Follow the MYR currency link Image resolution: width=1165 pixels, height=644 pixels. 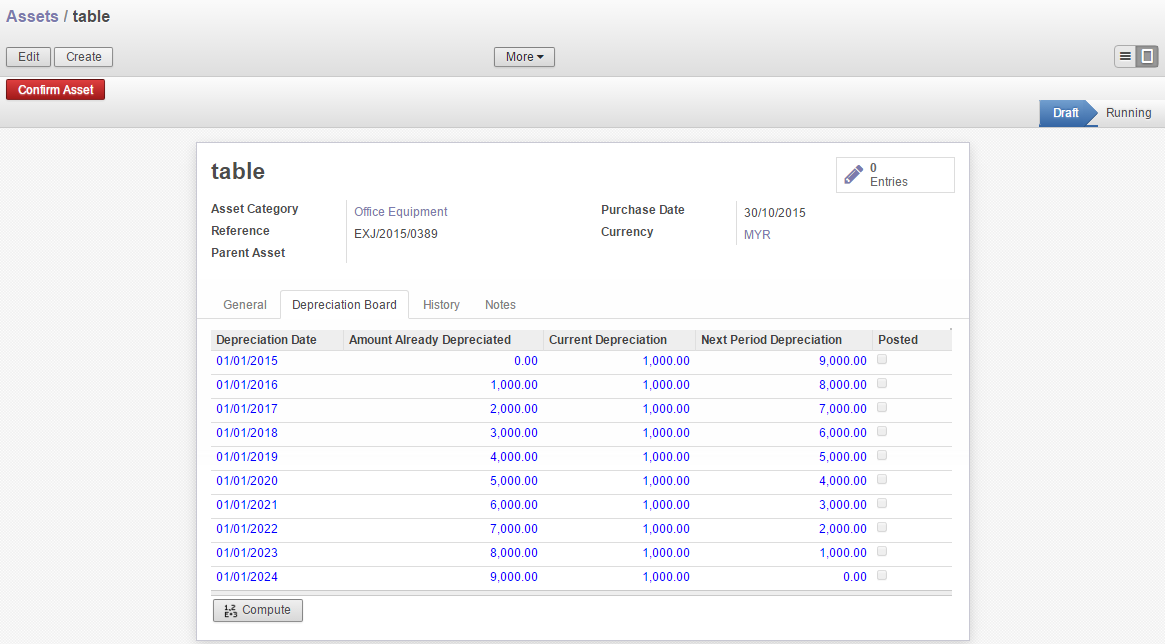coord(756,234)
